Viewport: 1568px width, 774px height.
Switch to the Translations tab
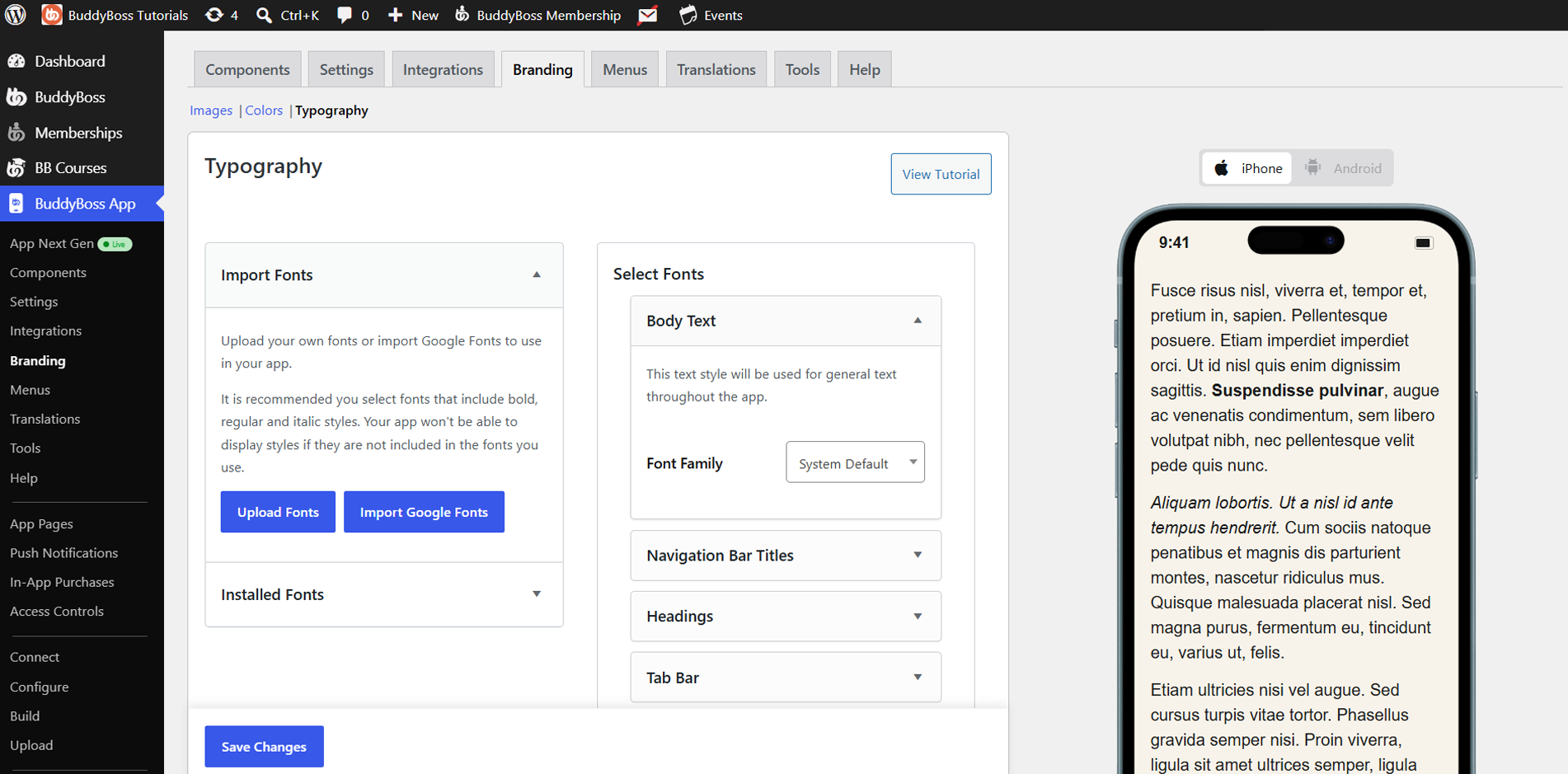[x=716, y=69]
